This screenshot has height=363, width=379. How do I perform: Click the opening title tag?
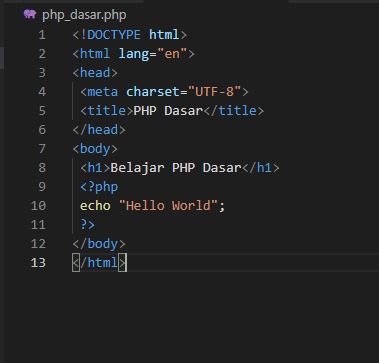[107, 111]
